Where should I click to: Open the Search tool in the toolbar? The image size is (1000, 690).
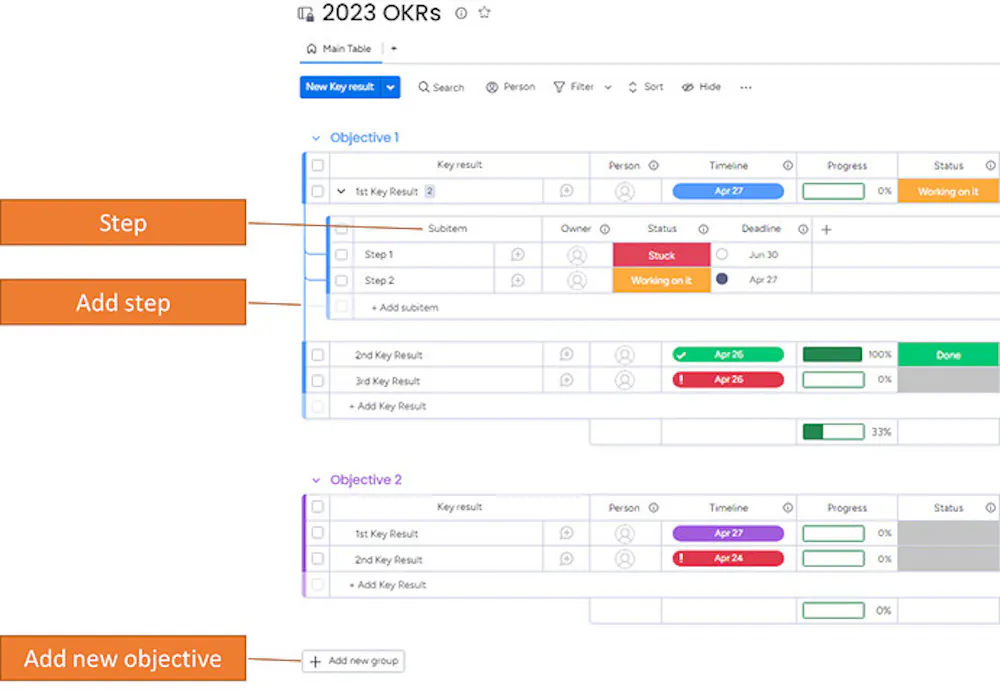point(441,87)
